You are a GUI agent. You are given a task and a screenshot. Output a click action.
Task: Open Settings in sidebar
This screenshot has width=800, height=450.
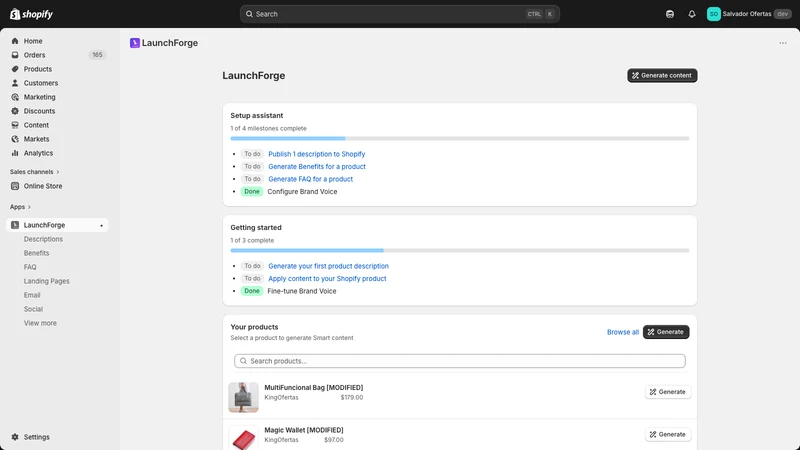tap(36, 437)
